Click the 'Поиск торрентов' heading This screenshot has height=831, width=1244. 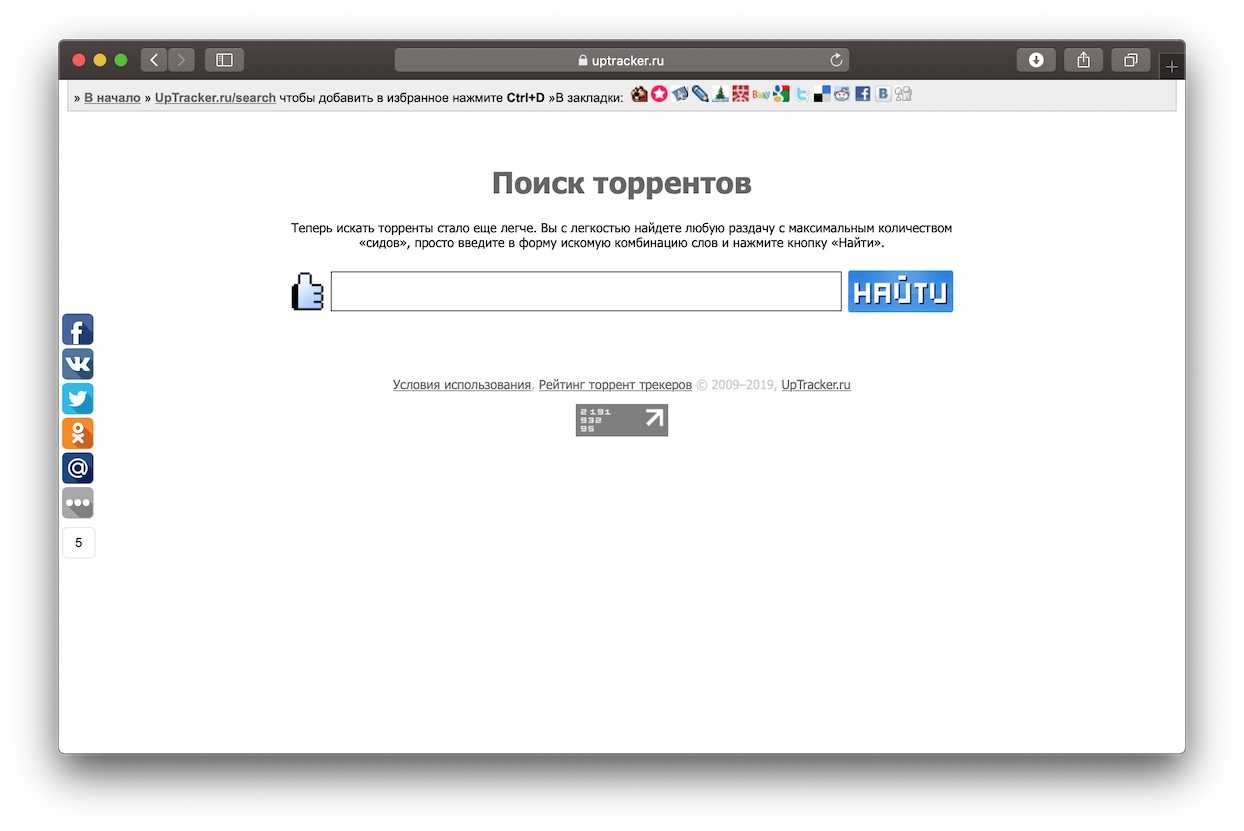621,184
